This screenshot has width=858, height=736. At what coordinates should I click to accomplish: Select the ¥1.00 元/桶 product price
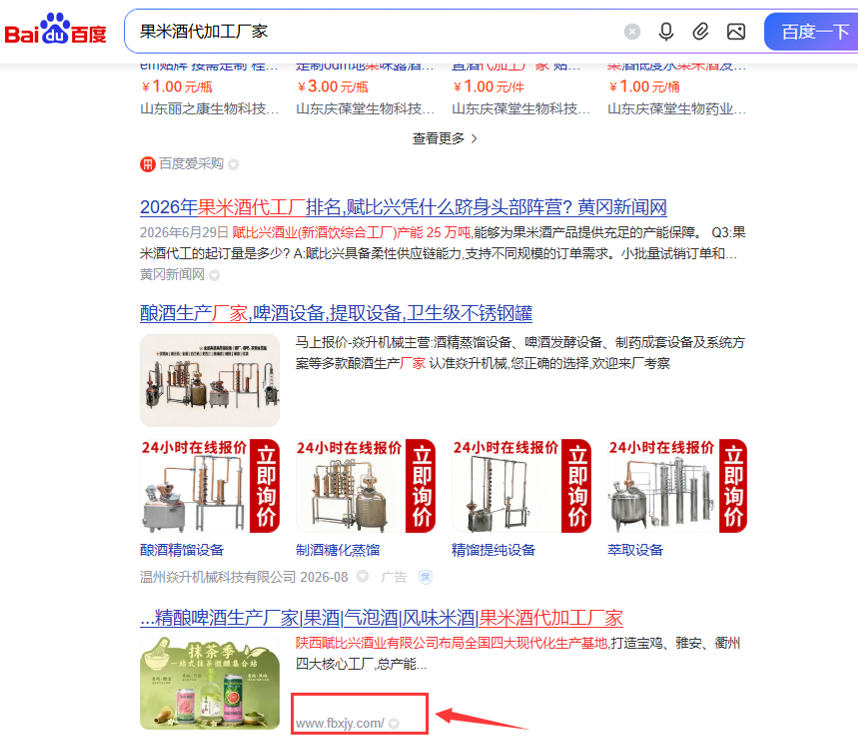(644, 86)
